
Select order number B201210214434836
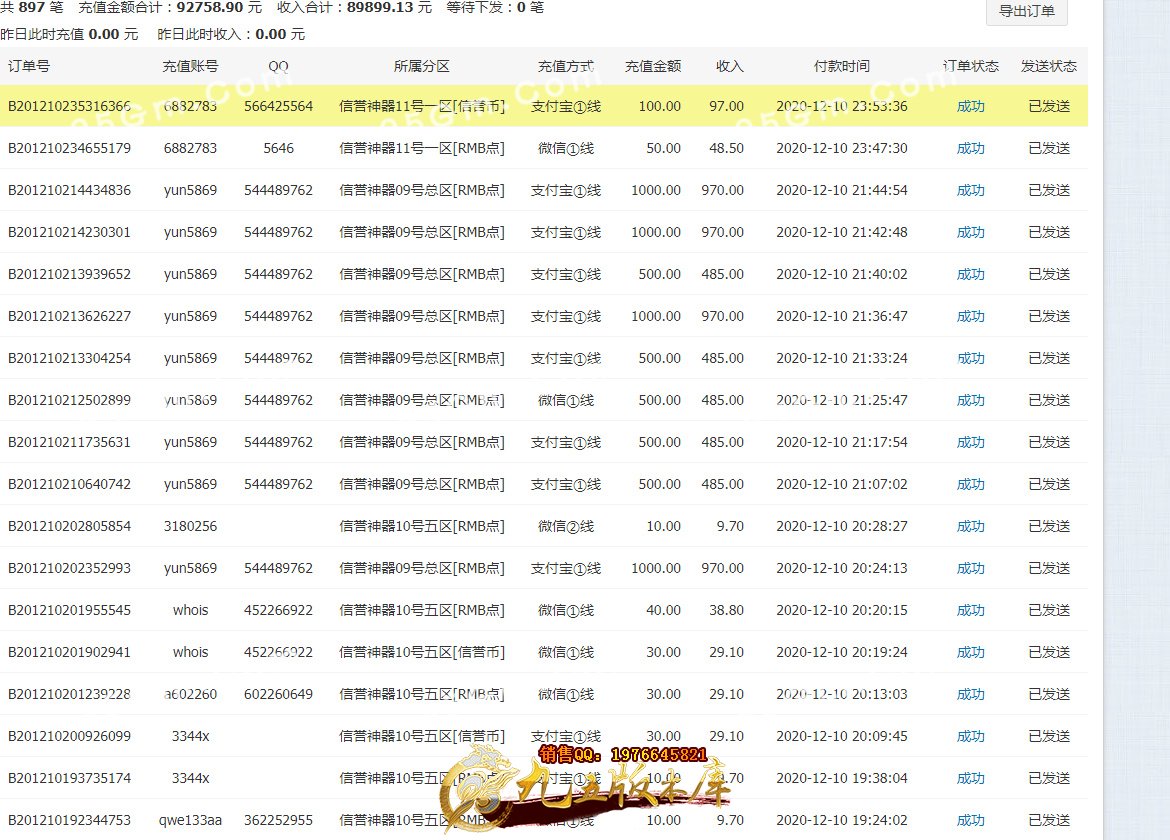pos(69,190)
